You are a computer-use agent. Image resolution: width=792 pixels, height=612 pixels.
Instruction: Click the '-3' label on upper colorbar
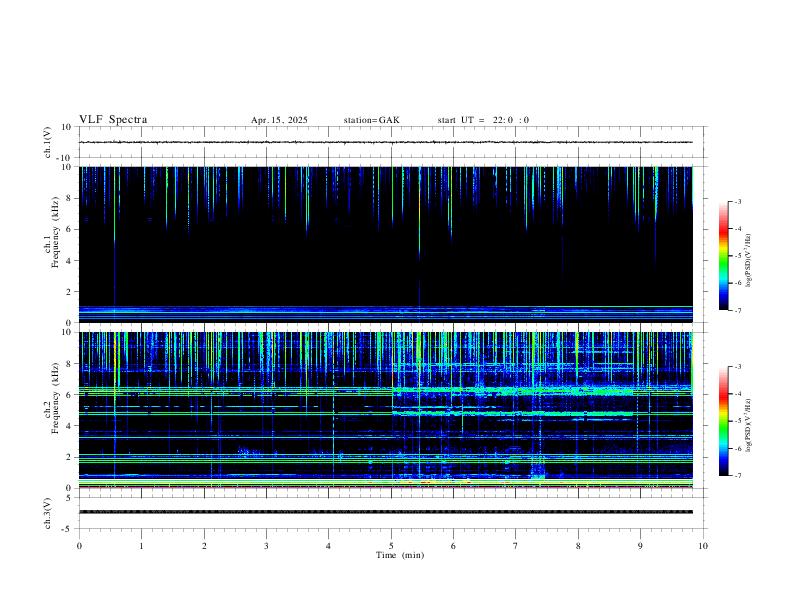point(737,201)
